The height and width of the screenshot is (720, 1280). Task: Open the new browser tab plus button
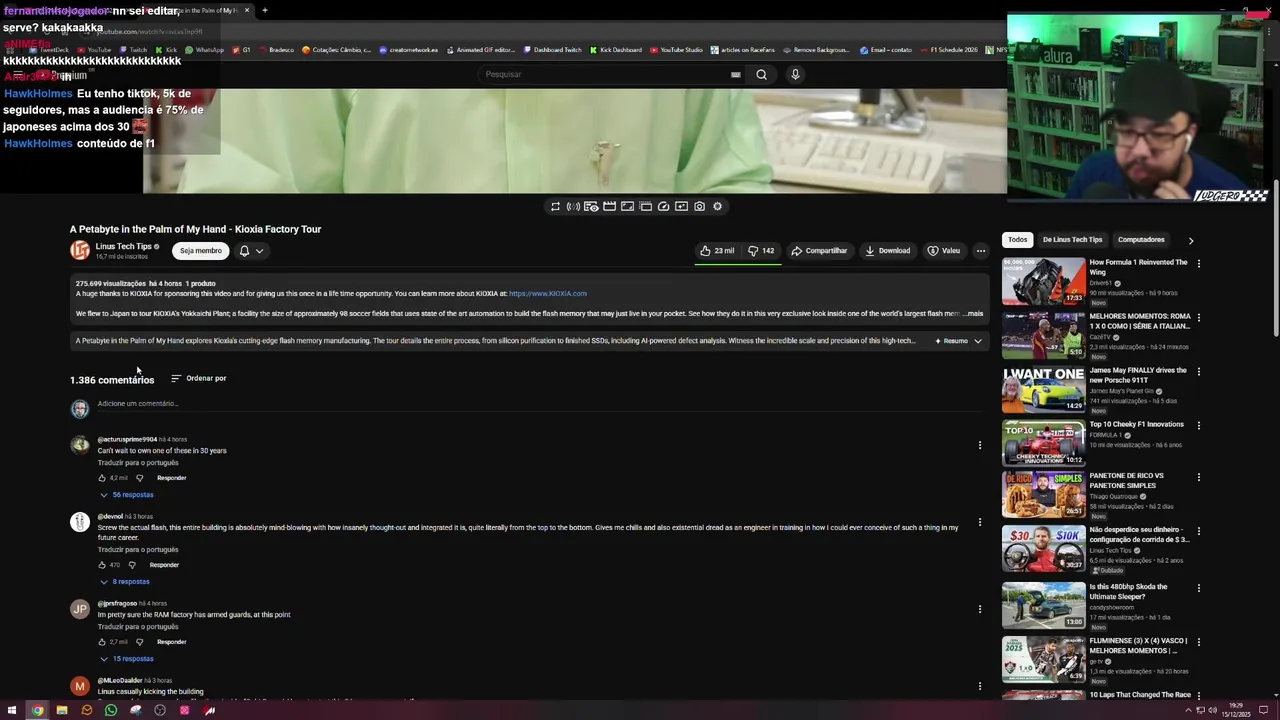pyautogui.click(x=265, y=10)
